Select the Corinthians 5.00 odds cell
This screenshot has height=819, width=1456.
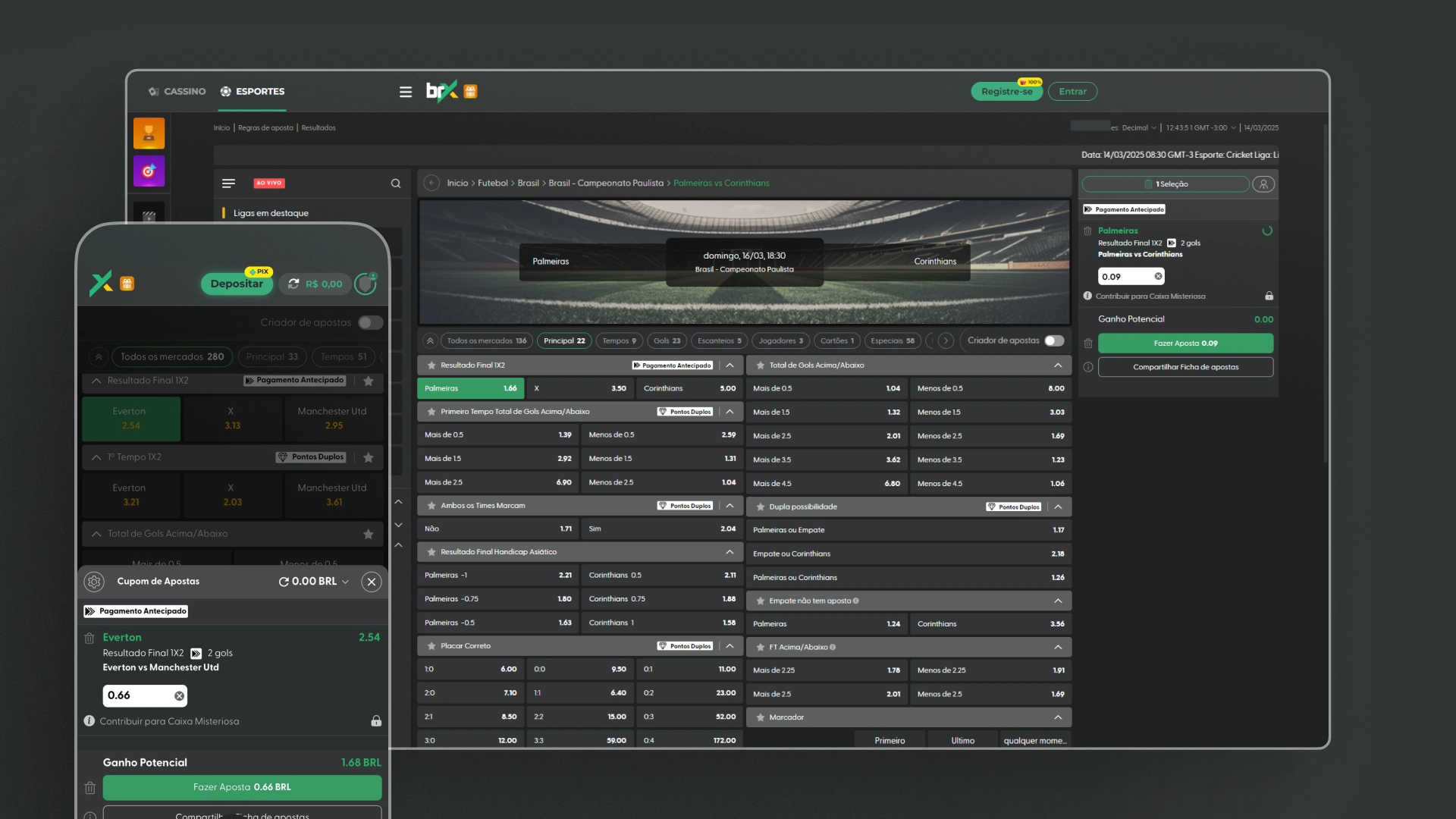(689, 388)
